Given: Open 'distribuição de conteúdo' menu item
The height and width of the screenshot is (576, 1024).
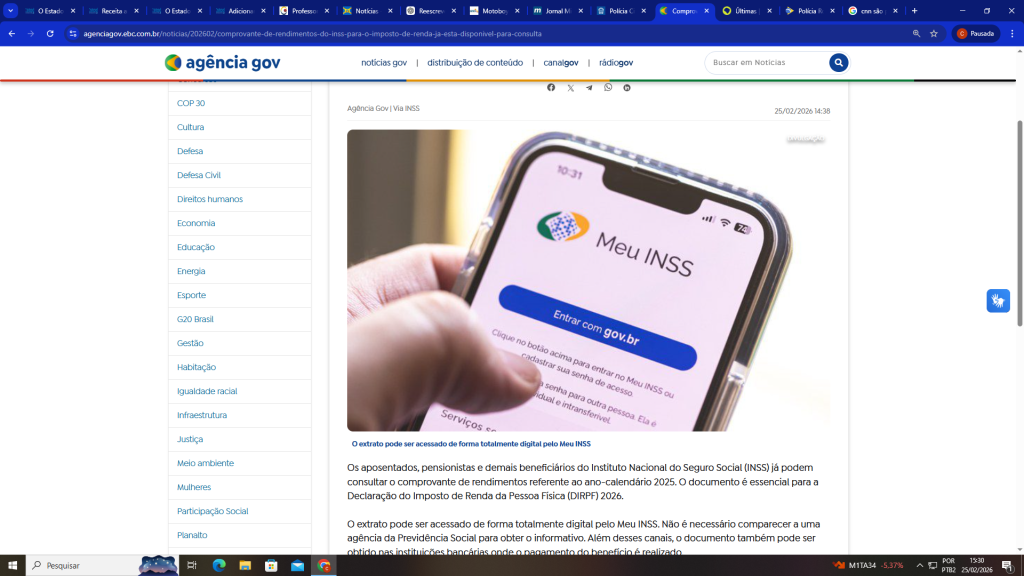Looking at the screenshot, I should 475,63.
